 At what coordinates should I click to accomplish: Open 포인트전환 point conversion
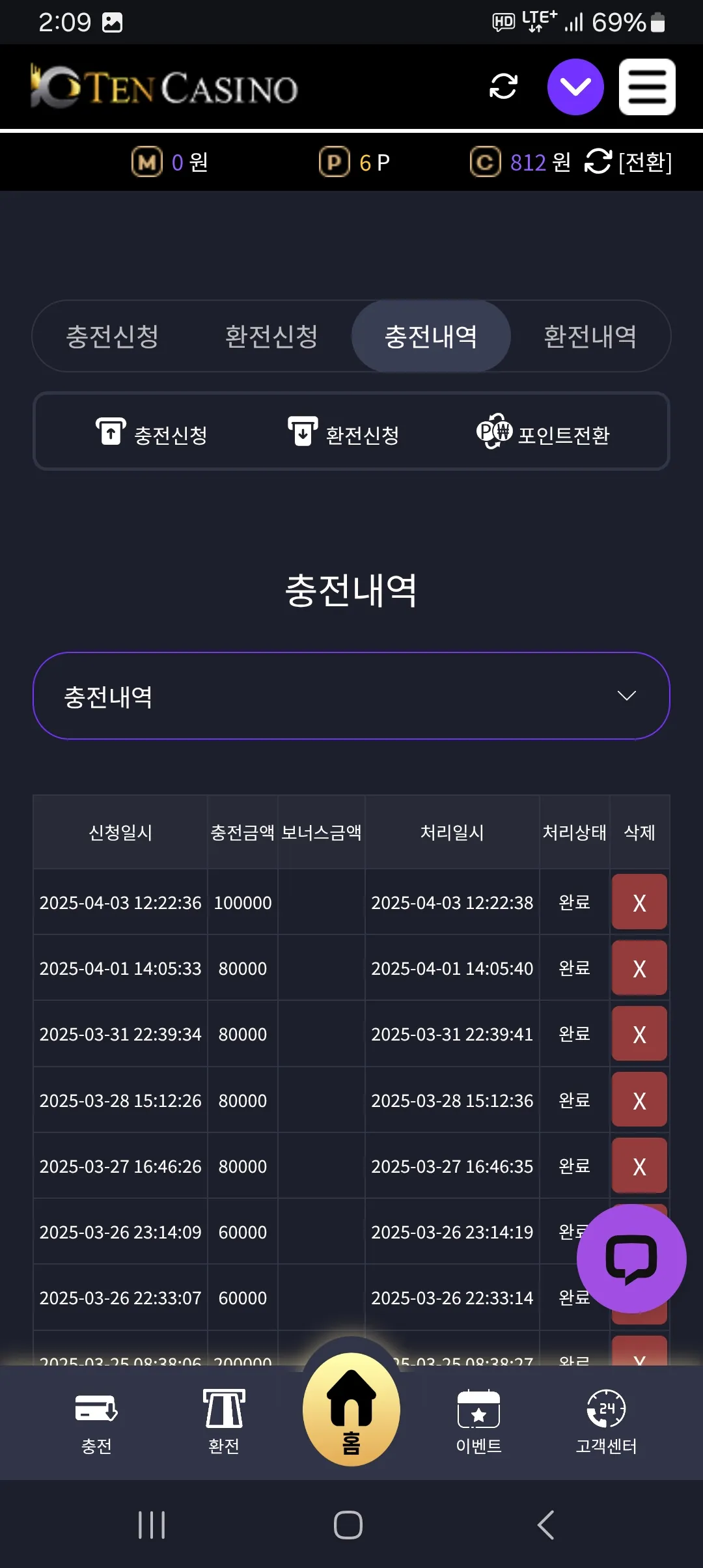(544, 434)
